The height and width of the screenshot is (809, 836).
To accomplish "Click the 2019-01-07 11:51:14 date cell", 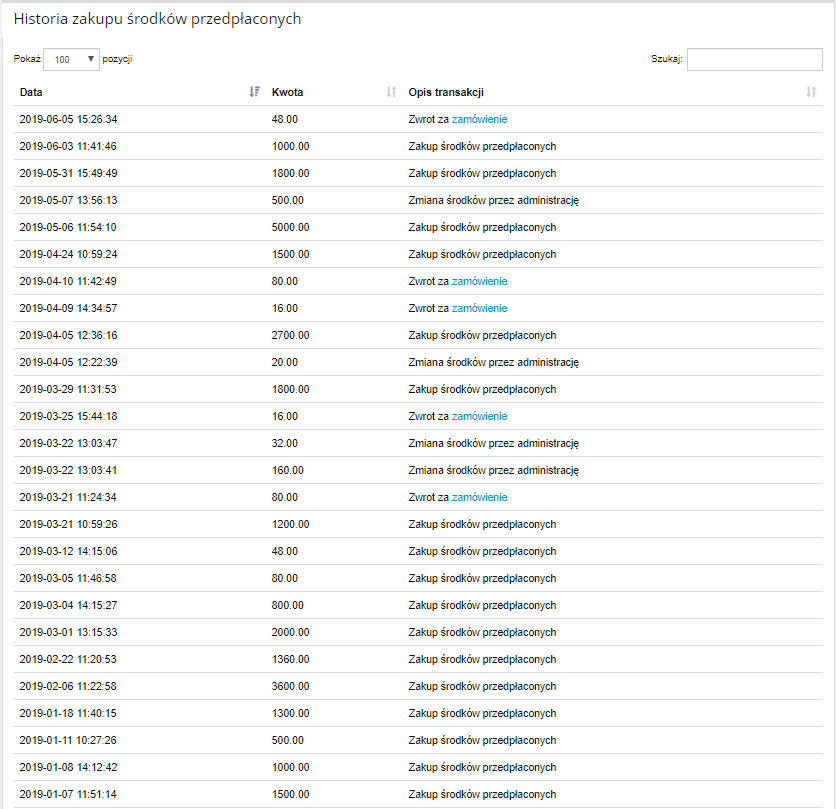I will (x=68, y=794).
